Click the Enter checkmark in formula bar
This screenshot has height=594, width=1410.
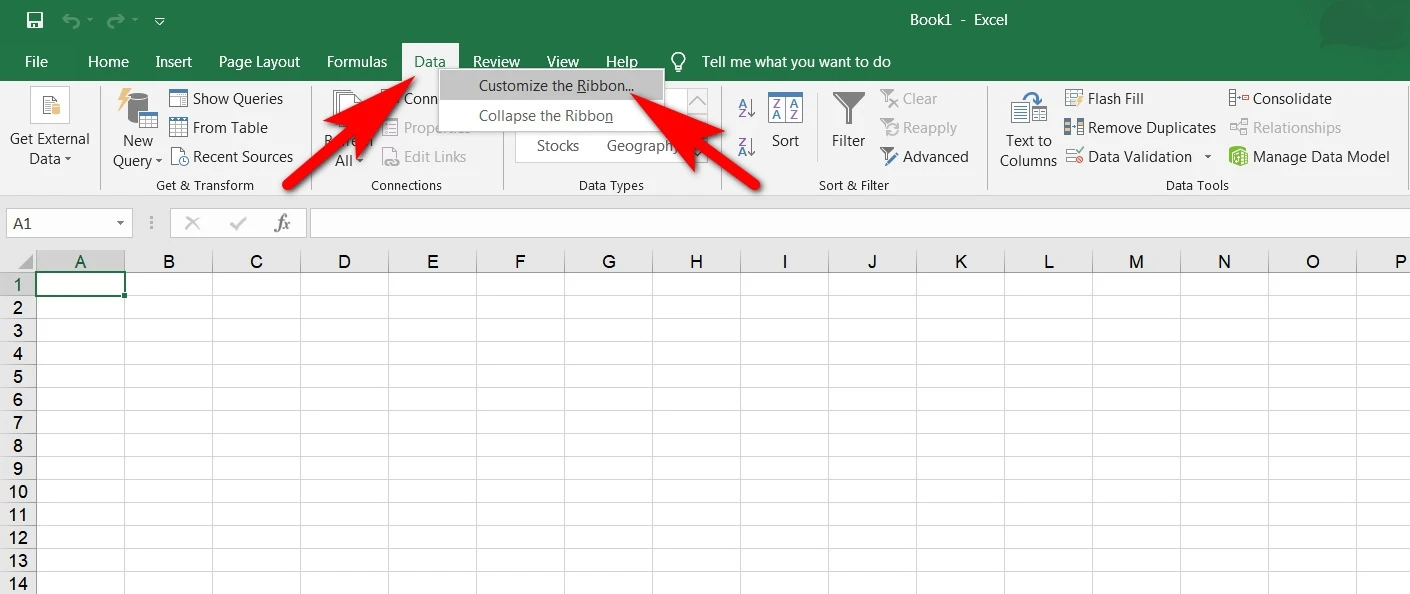(x=238, y=224)
